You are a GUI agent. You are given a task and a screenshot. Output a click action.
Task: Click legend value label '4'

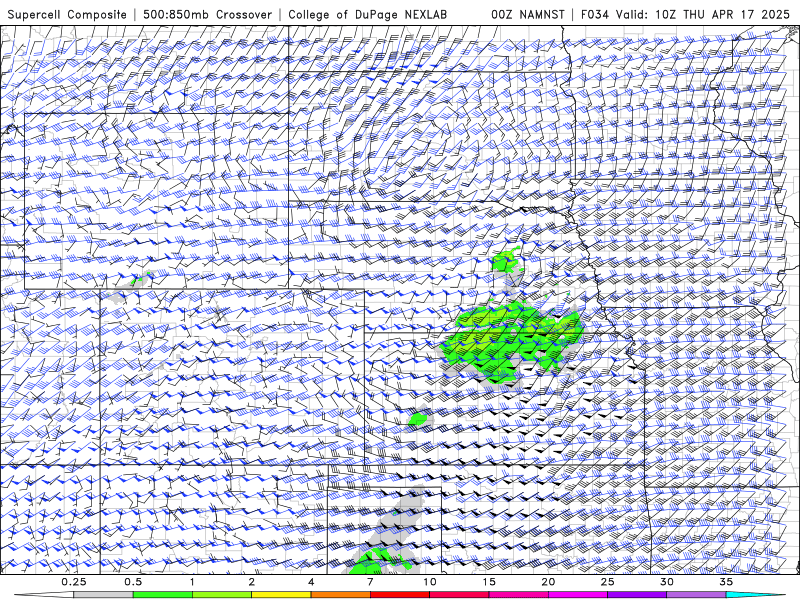coord(311,582)
